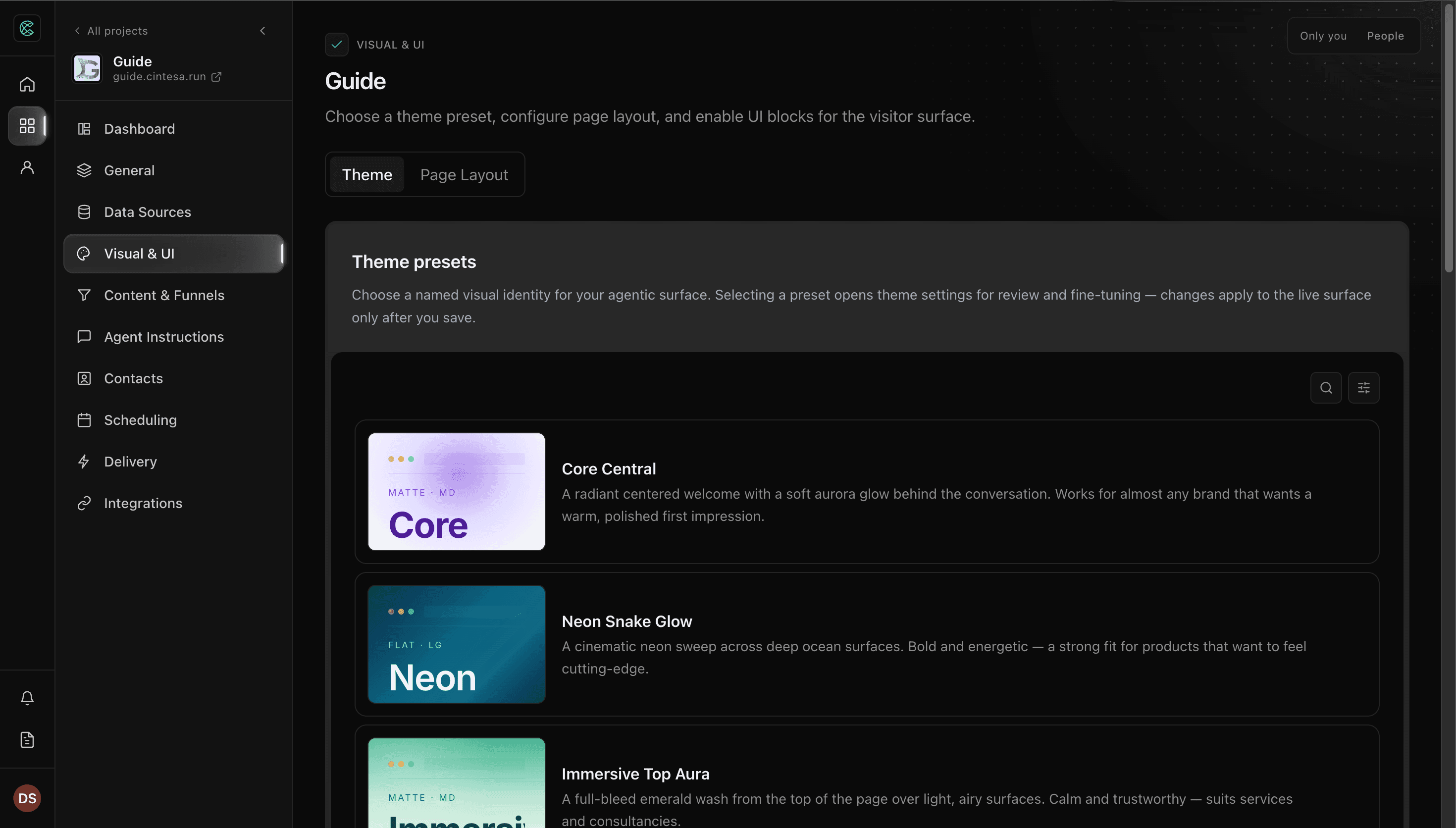Click the Visual & UI palette icon

point(84,254)
